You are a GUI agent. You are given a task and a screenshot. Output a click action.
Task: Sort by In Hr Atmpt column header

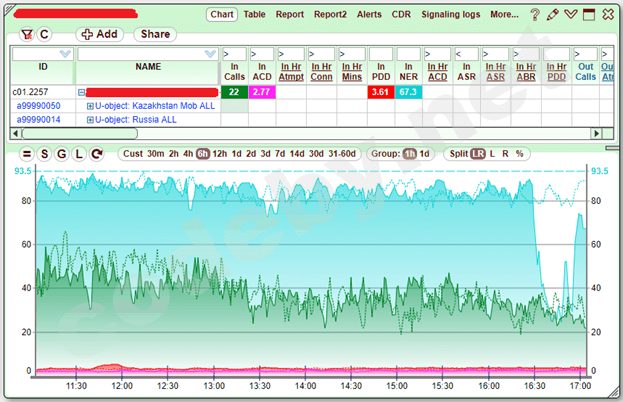291,72
